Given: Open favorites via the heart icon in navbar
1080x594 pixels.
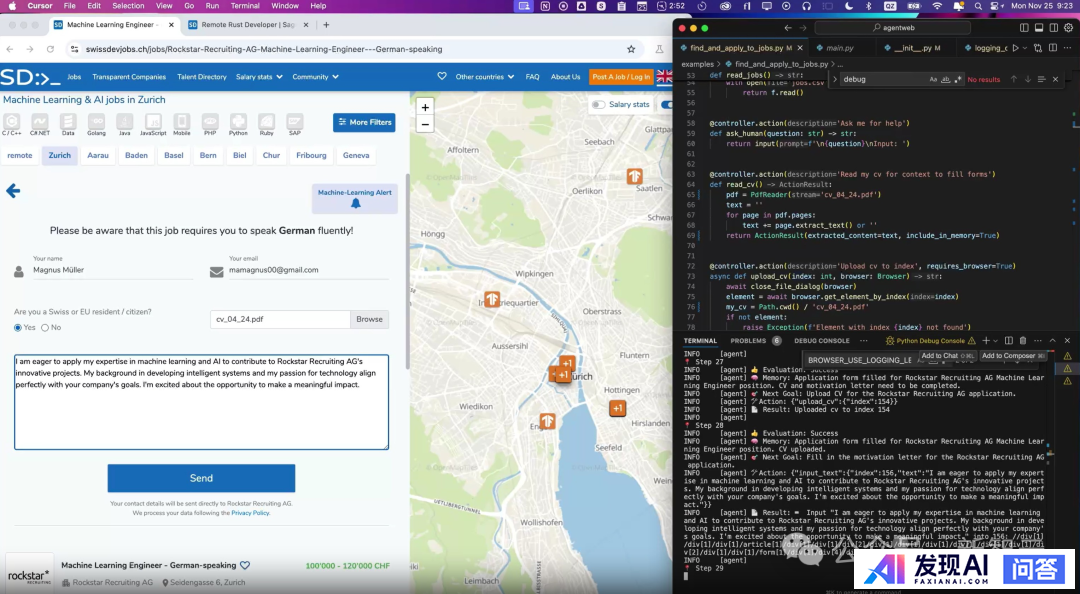Looking at the screenshot, I should (x=442, y=77).
